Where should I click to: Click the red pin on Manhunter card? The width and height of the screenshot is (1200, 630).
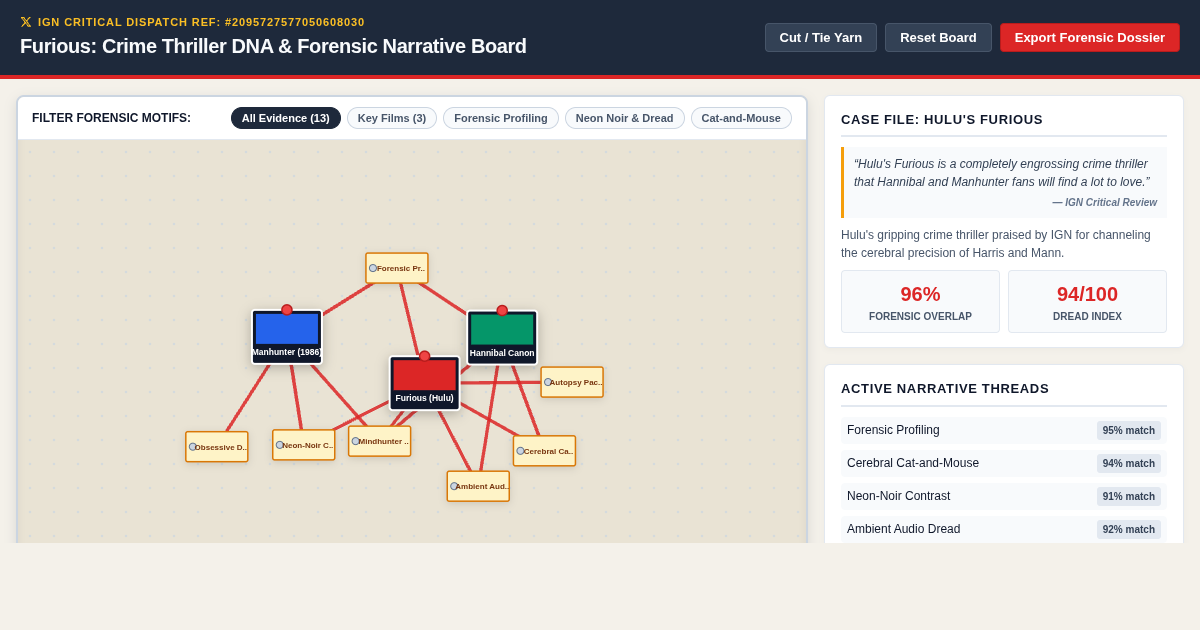coord(287,310)
